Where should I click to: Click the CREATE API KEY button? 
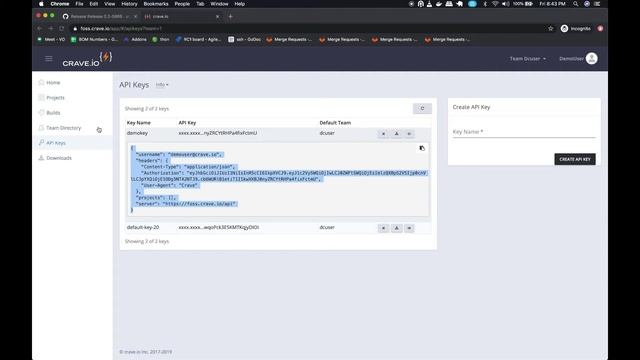tap(575, 159)
